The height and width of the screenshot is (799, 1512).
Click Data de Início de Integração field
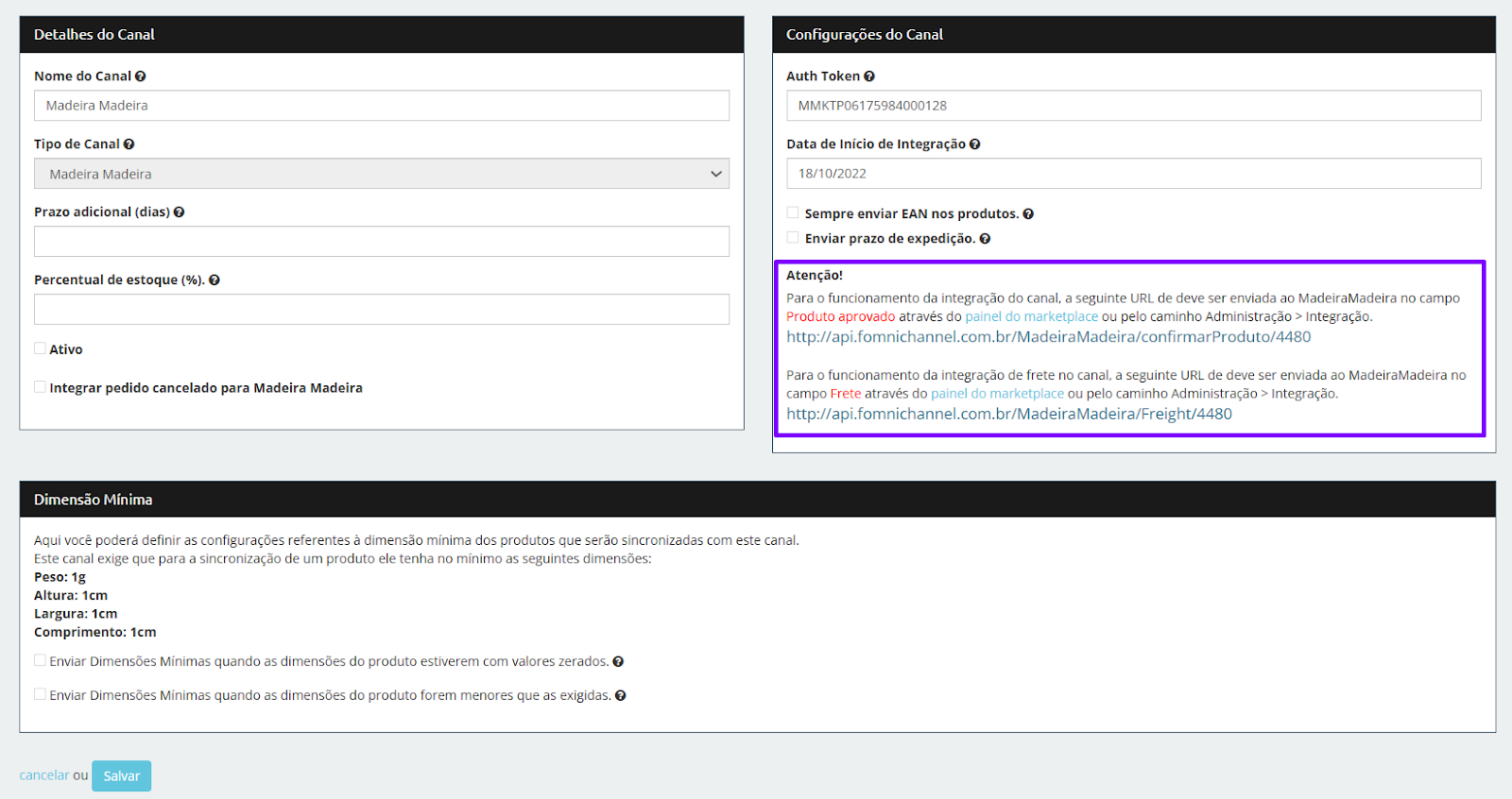pyautogui.click(x=1134, y=174)
